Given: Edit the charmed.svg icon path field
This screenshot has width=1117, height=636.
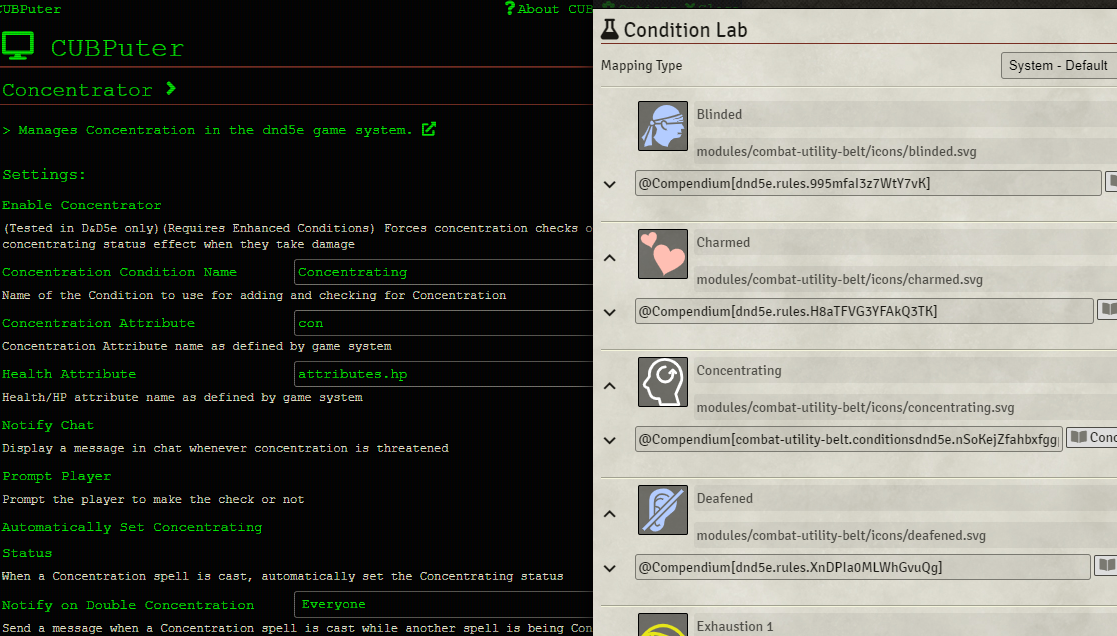Looking at the screenshot, I should [x=905, y=279].
